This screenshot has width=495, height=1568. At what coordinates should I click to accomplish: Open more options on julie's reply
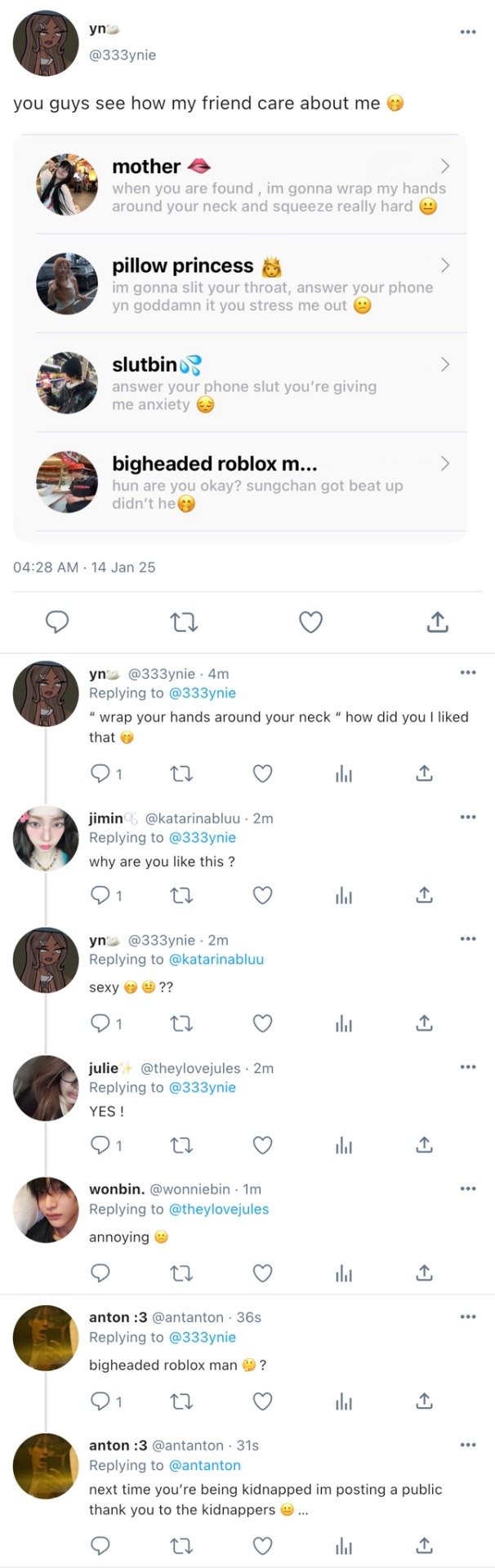467,1067
